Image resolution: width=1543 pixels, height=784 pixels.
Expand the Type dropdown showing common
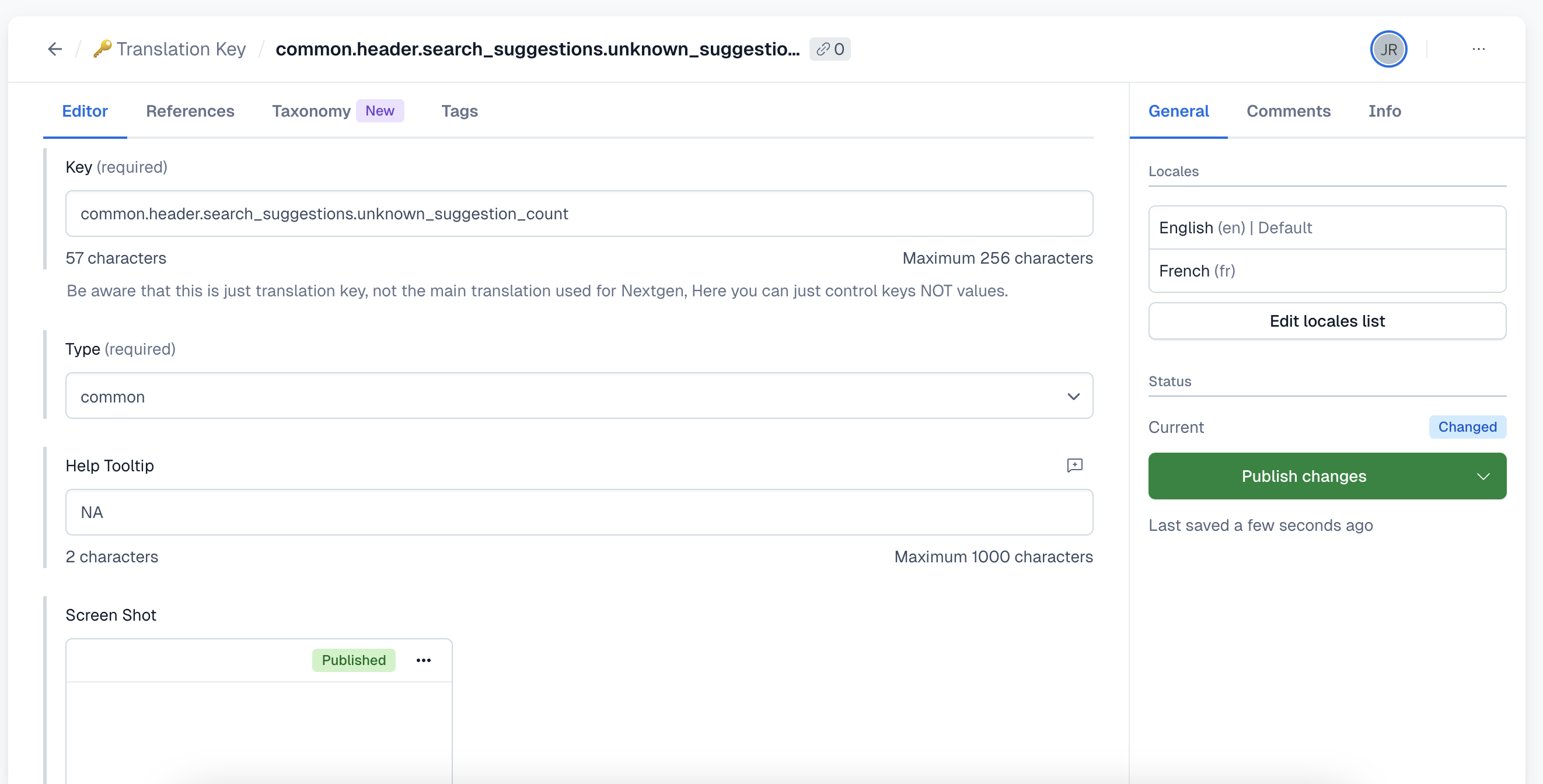coord(579,396)
